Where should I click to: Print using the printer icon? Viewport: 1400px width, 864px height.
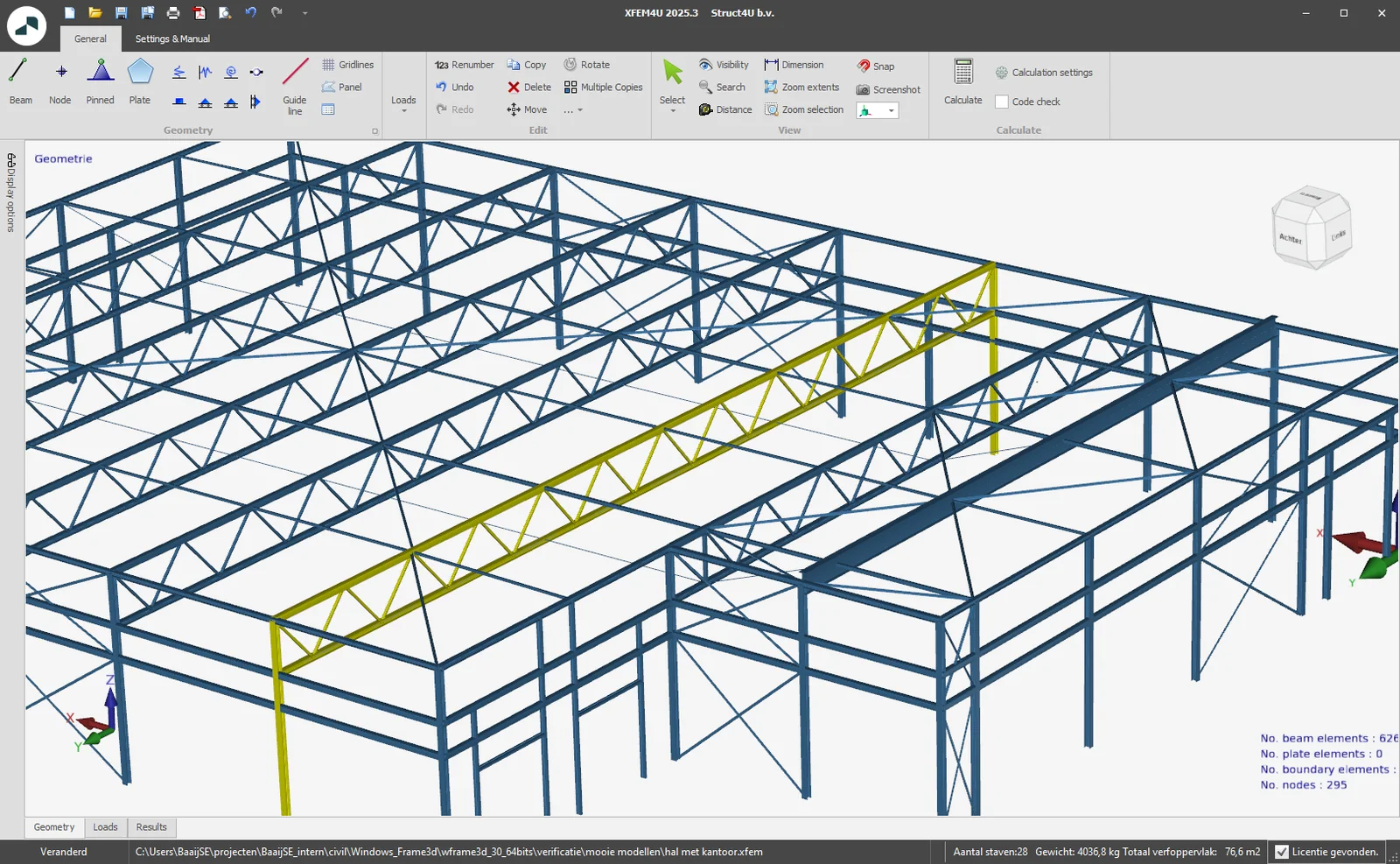coord(173,13)
